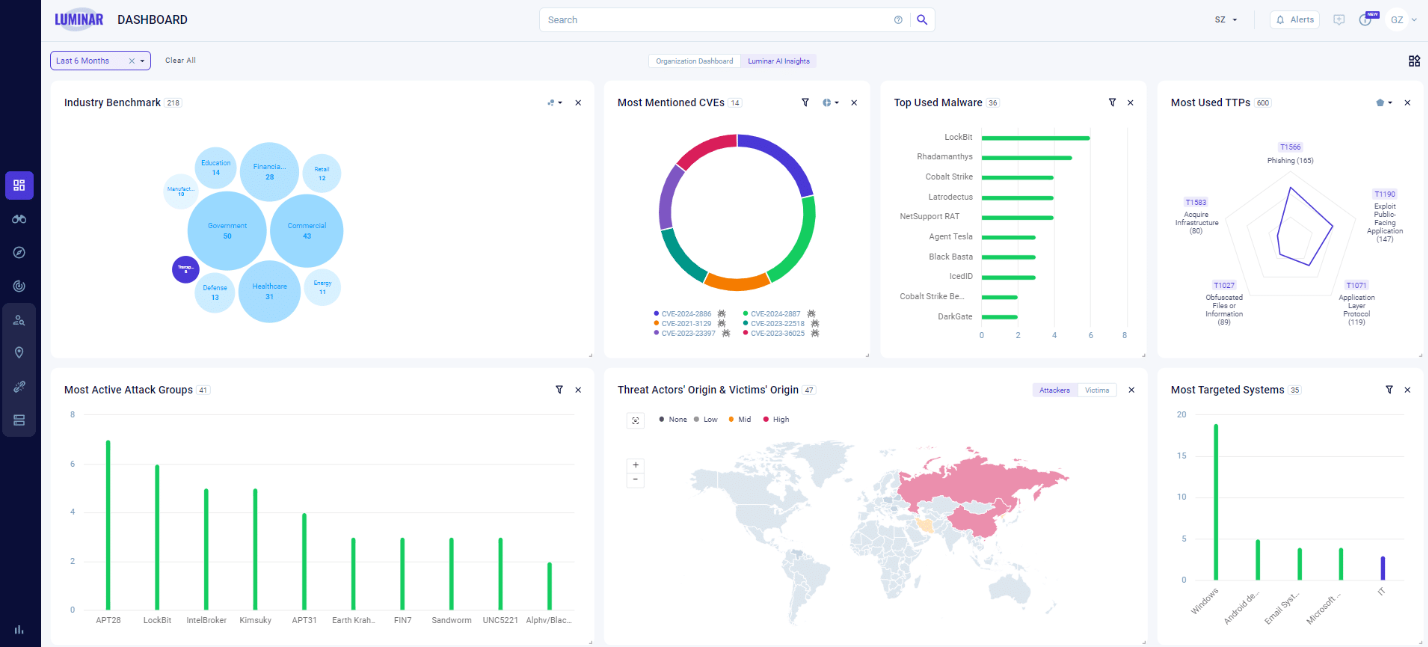Viewport: 1428px width, 647px height.
Task: Open chart type dropdown on Most Used TTPs
Action: tap(1384, 103)
